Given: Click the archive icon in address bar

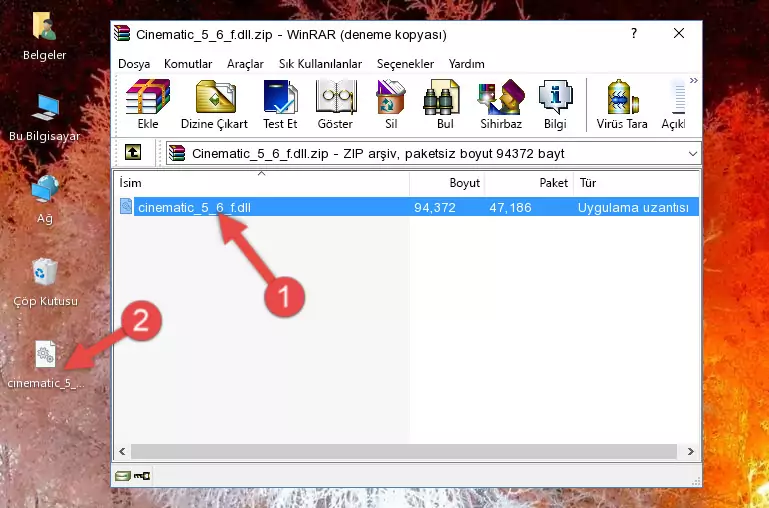Looking at the screenshot, I should point(177,153).
